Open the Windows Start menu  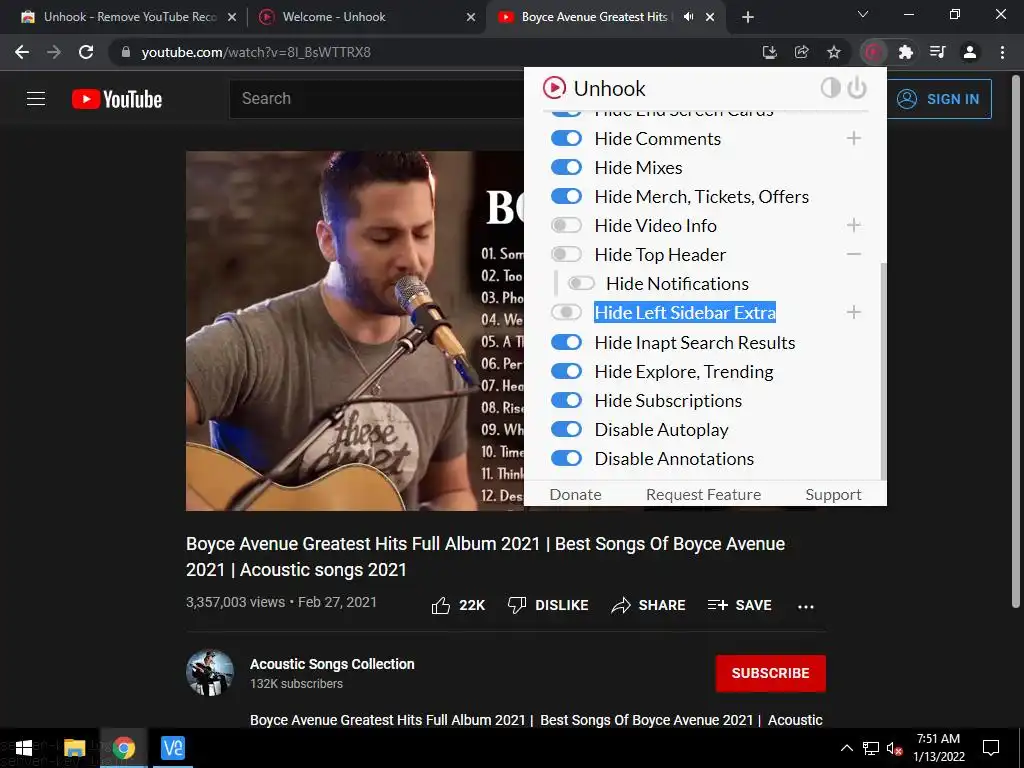[x=24, y=748]
